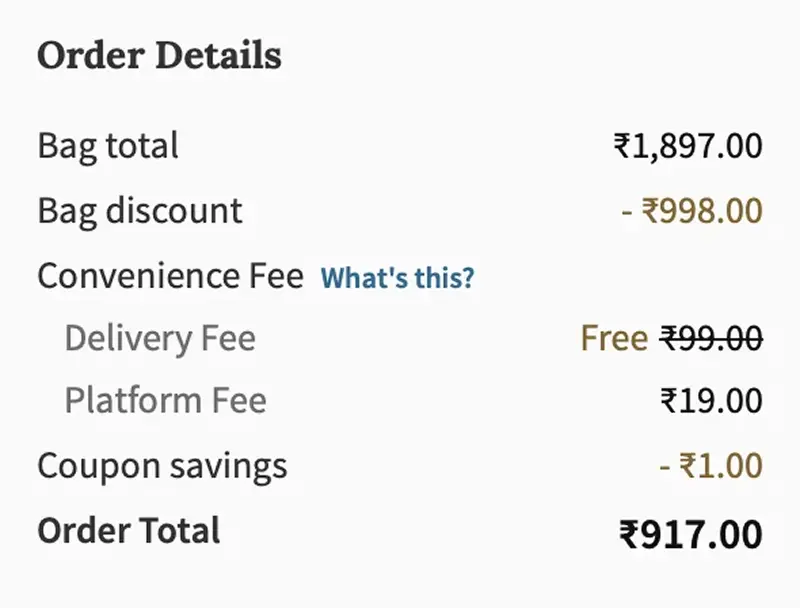Click the Platform Fee label
The width and height of the screenshot is (800, 609).
pos(164,401)
